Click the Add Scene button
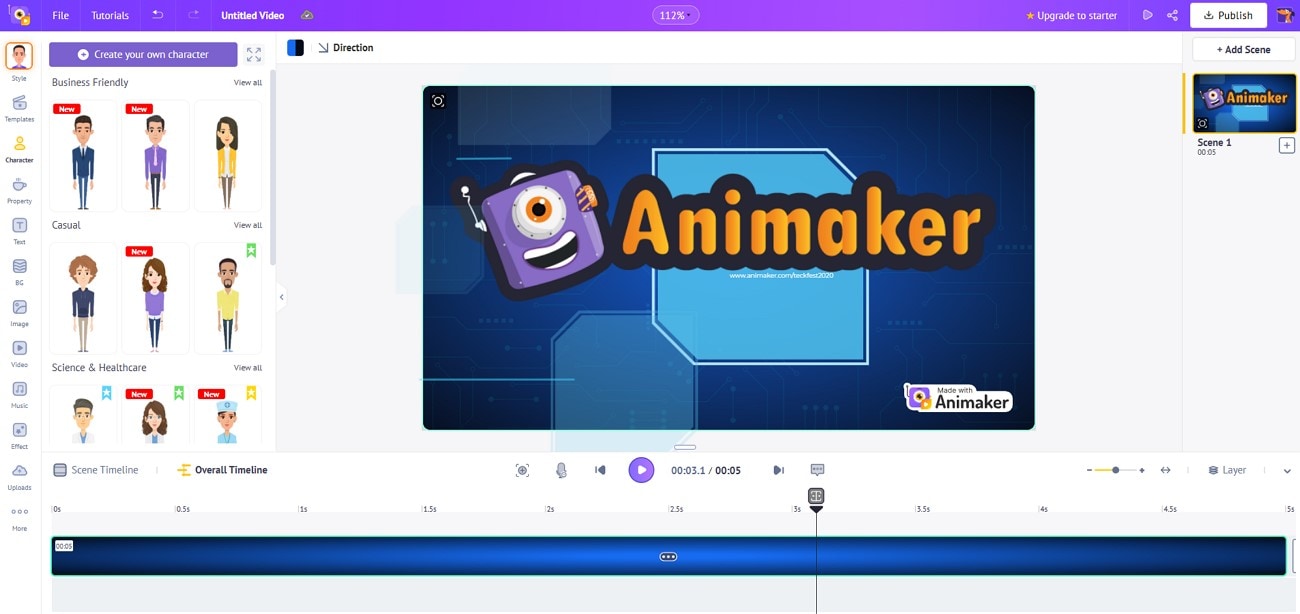Viewport: 1300px width, 614px height. click(1244, 49)
